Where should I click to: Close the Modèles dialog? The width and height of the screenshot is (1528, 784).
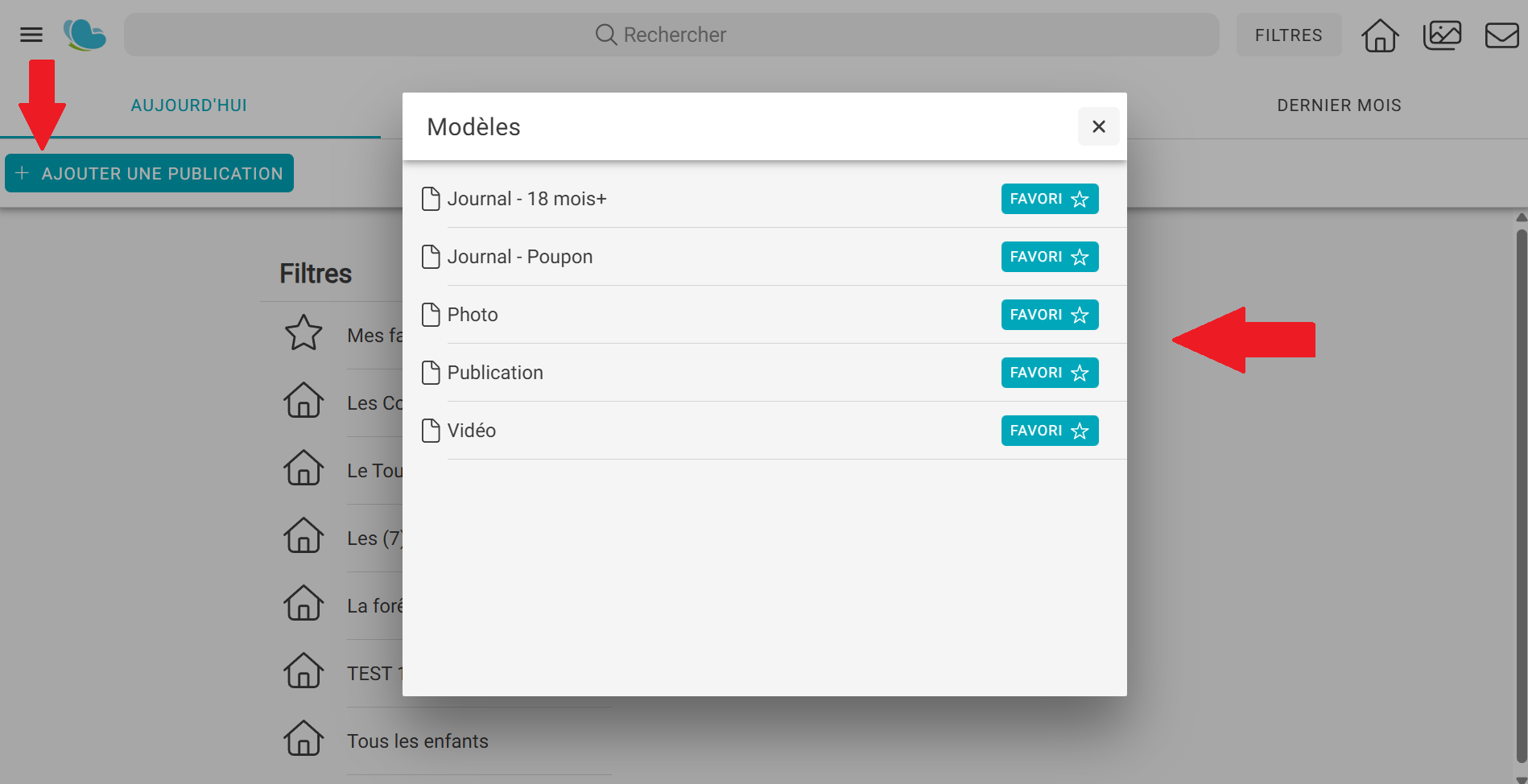(x=1098, y=126)
